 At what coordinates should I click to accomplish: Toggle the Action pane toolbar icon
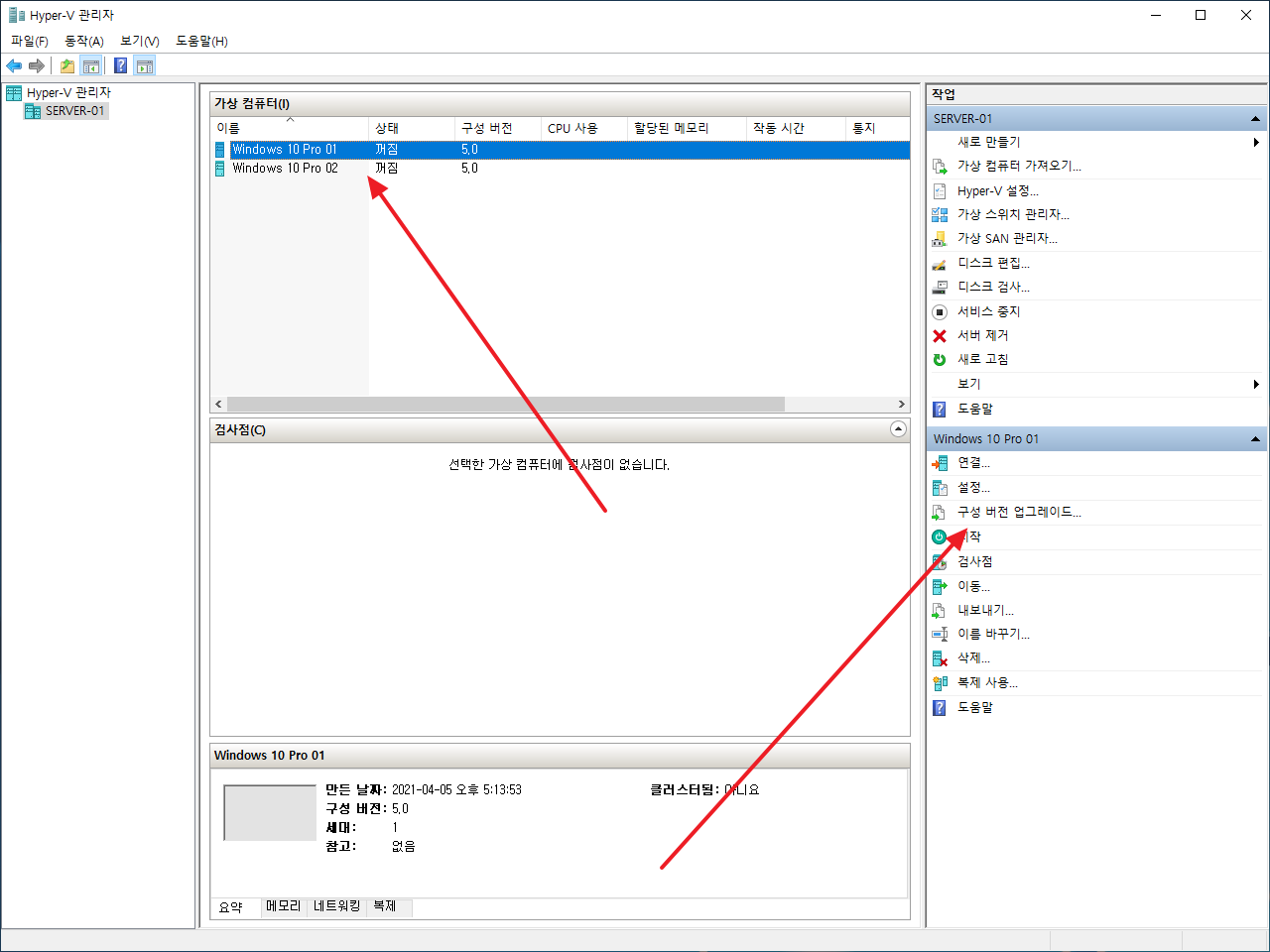click(x=145, y=65)
